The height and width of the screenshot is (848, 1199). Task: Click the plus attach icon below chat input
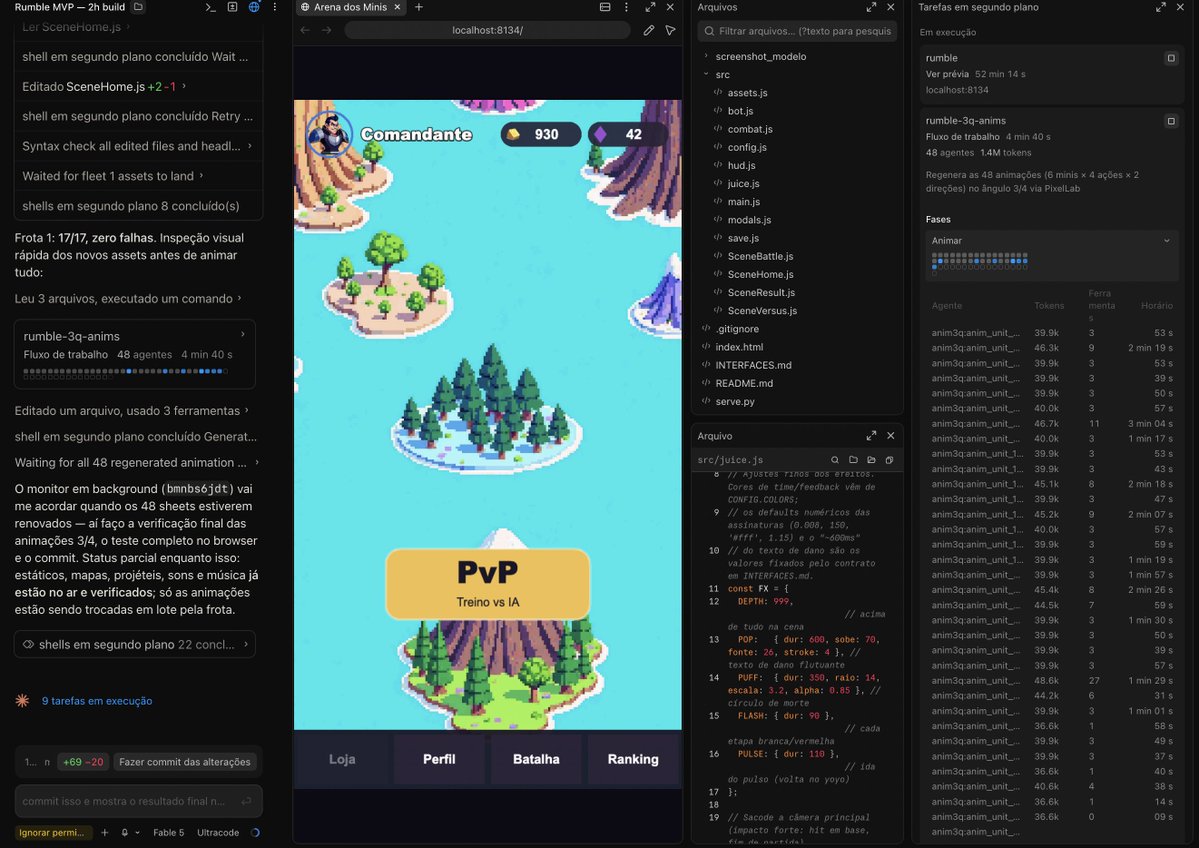click(x=105, y=833)
